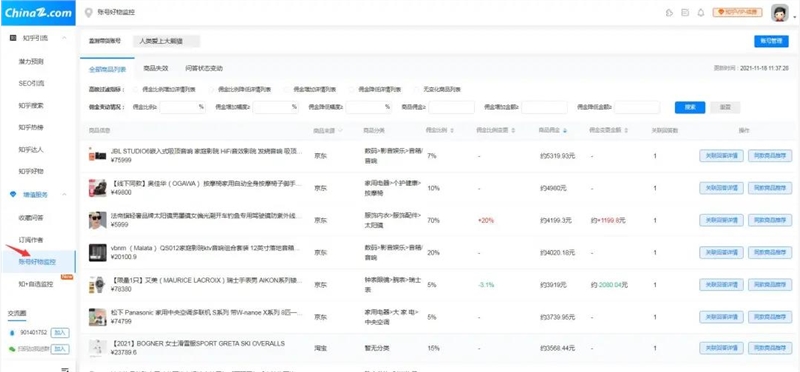
Task: Click the user avatar in top right
Action: tap(780, 12)
